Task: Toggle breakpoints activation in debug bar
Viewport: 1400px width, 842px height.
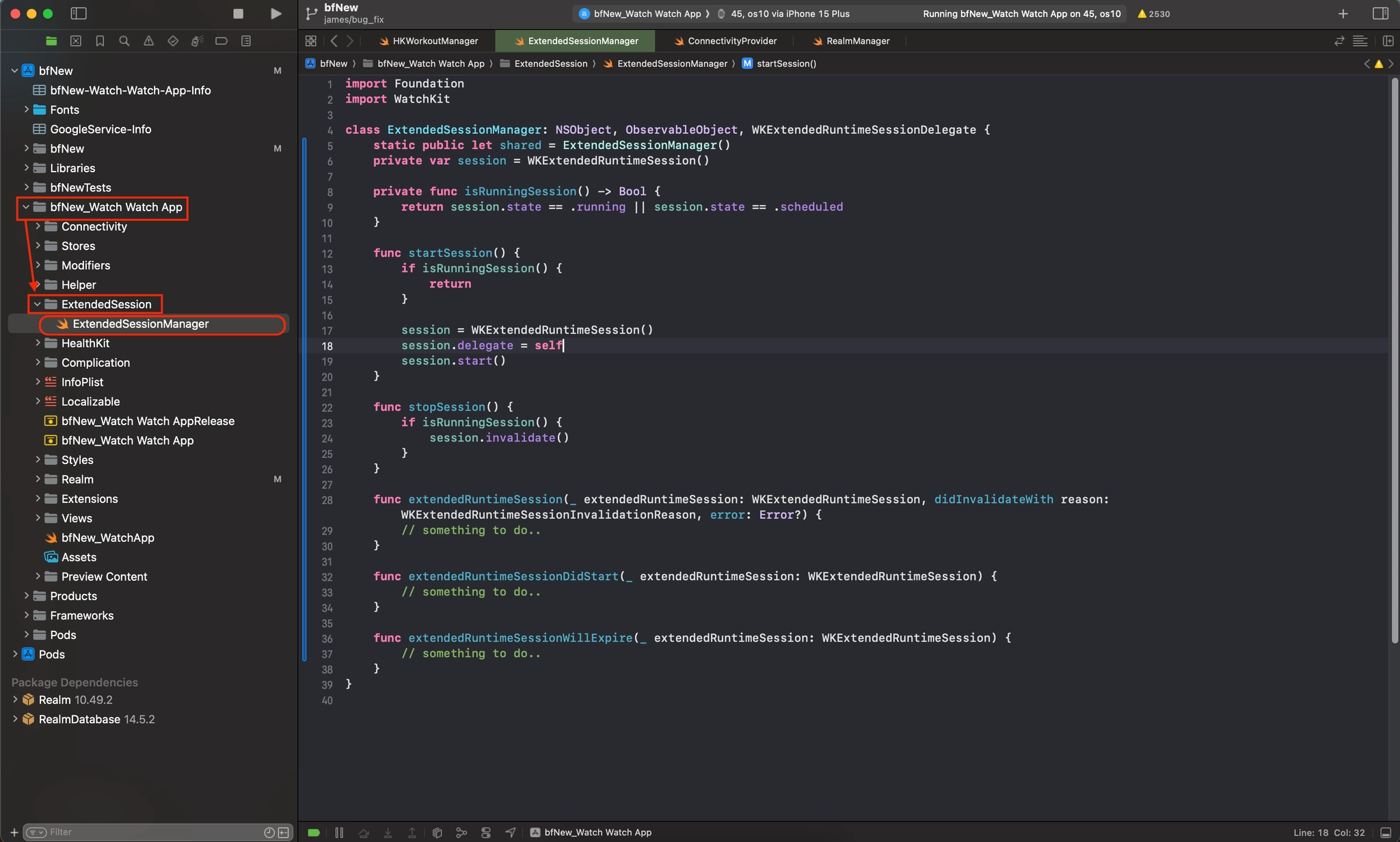Action: coord(314,832)
